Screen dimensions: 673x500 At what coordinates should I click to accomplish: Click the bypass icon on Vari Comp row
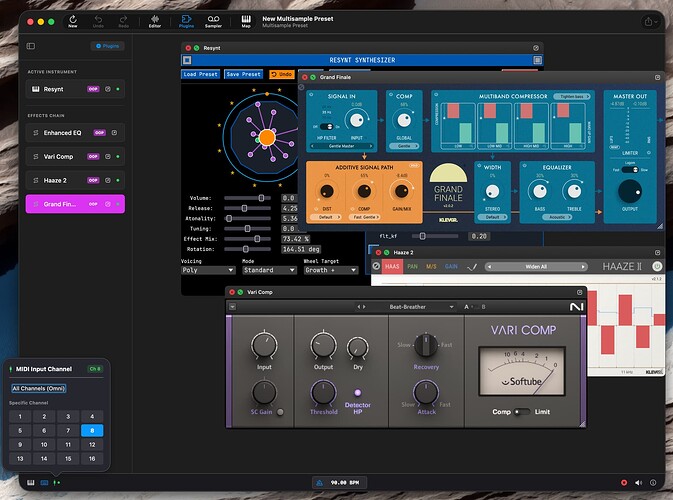(x=108, y=156)
